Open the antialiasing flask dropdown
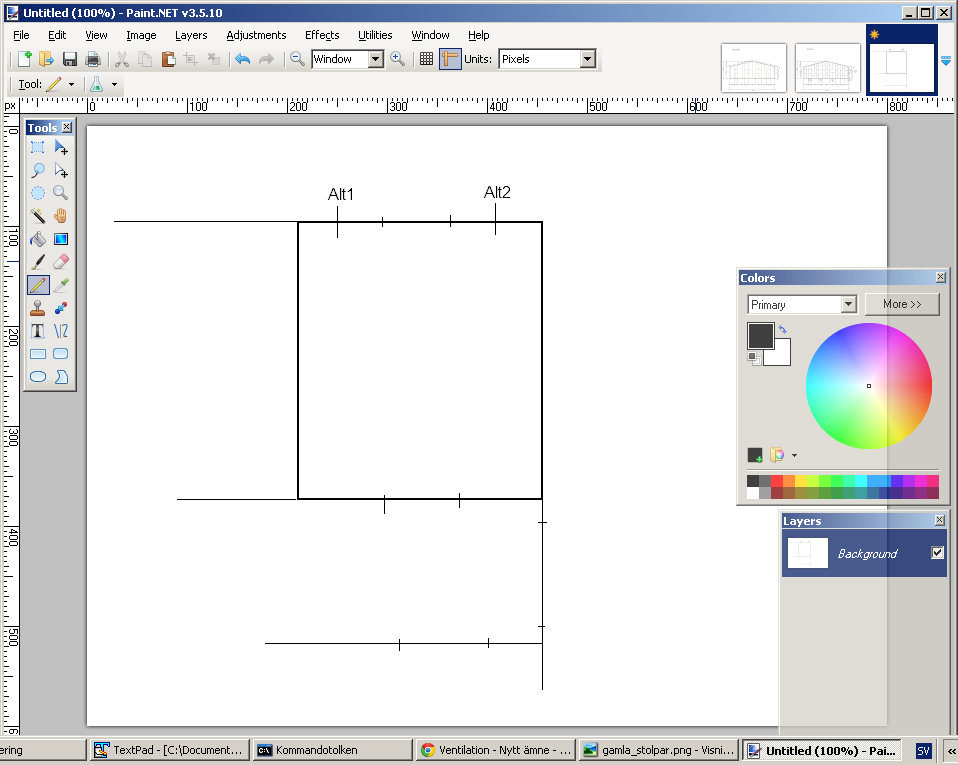Screen dimensions: 958x765 point(114,84)
